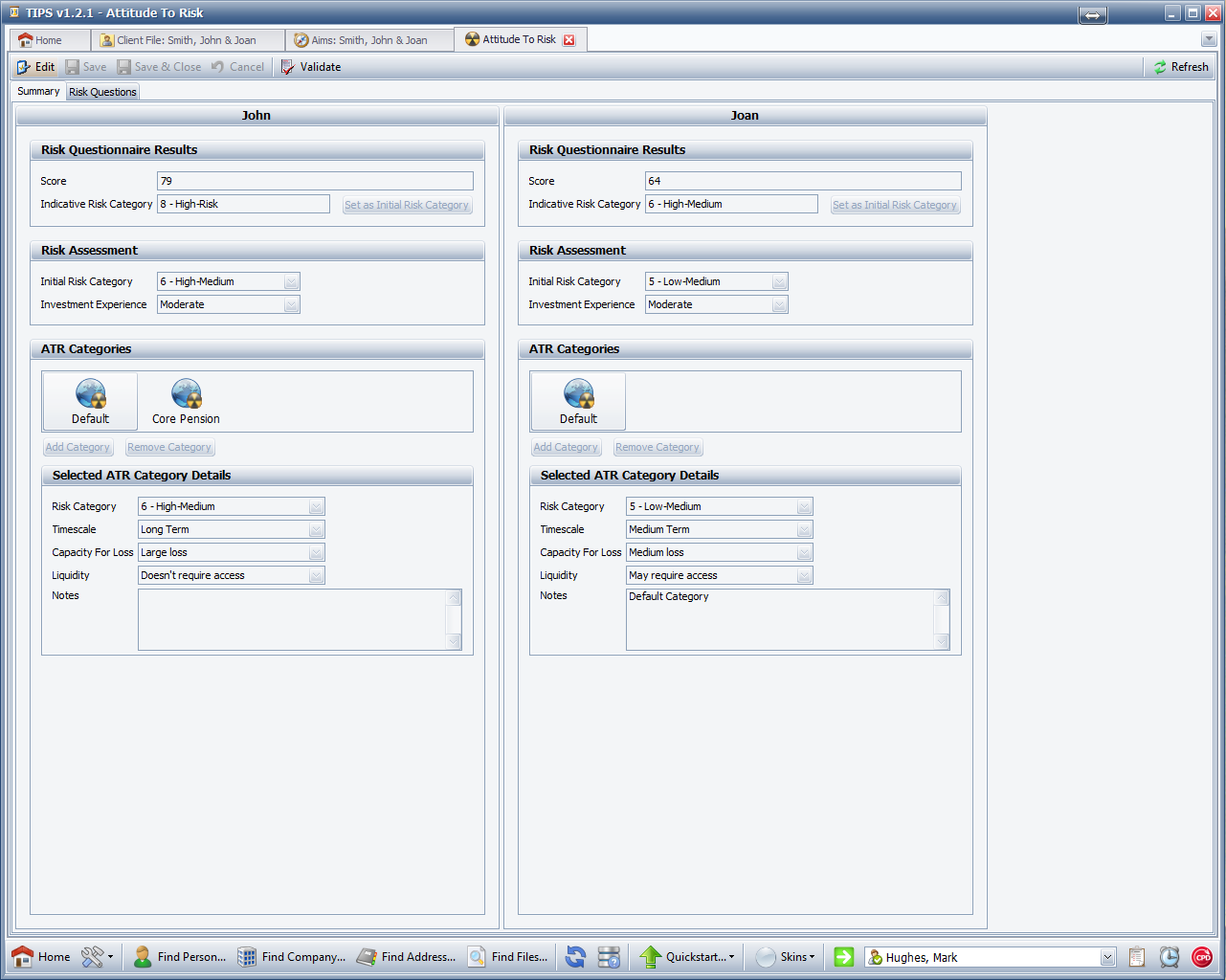The image size is (1226, 980).
Task: Switch to the Risk Questions tab
Action: point(102,92)
